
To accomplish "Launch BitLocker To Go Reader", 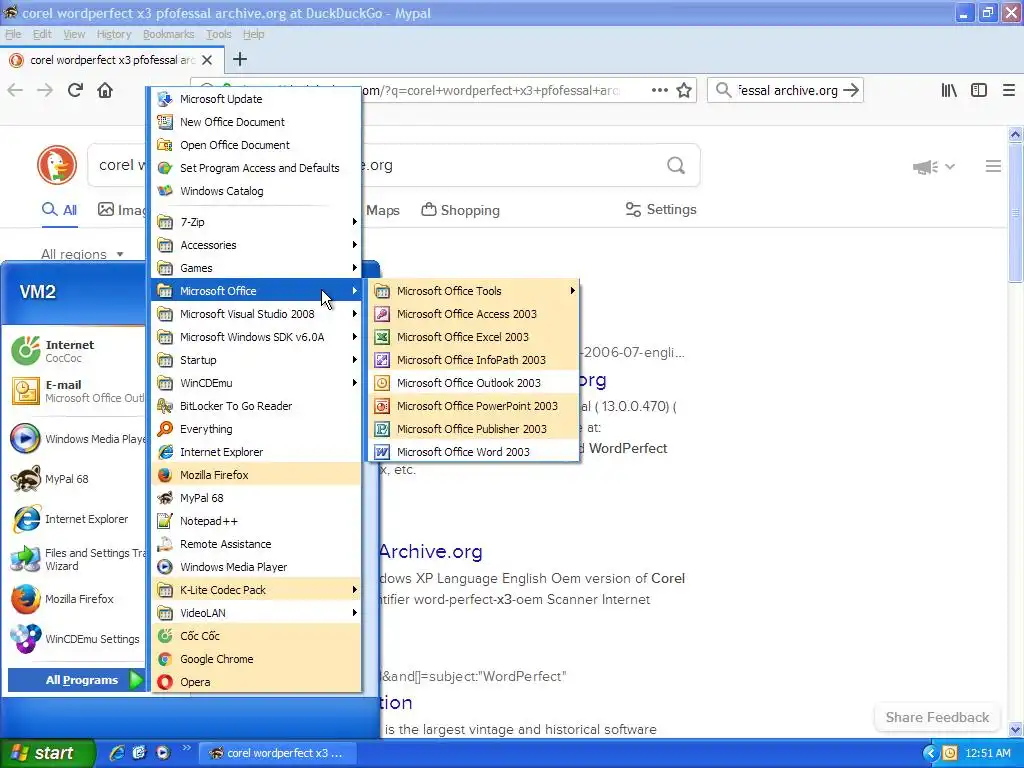I will point(256,406).
